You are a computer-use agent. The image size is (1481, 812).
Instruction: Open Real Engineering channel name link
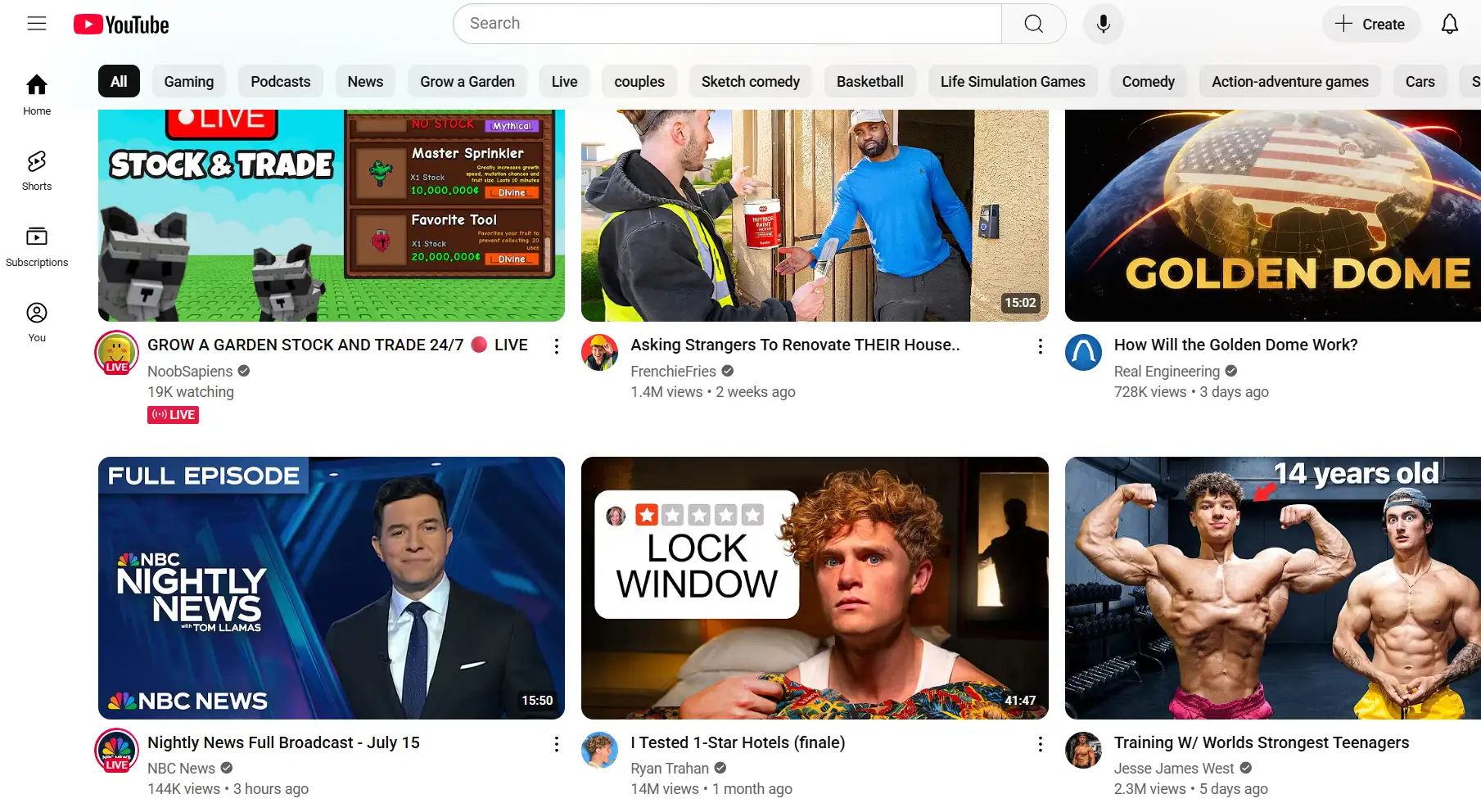(x=1167, y=371)
